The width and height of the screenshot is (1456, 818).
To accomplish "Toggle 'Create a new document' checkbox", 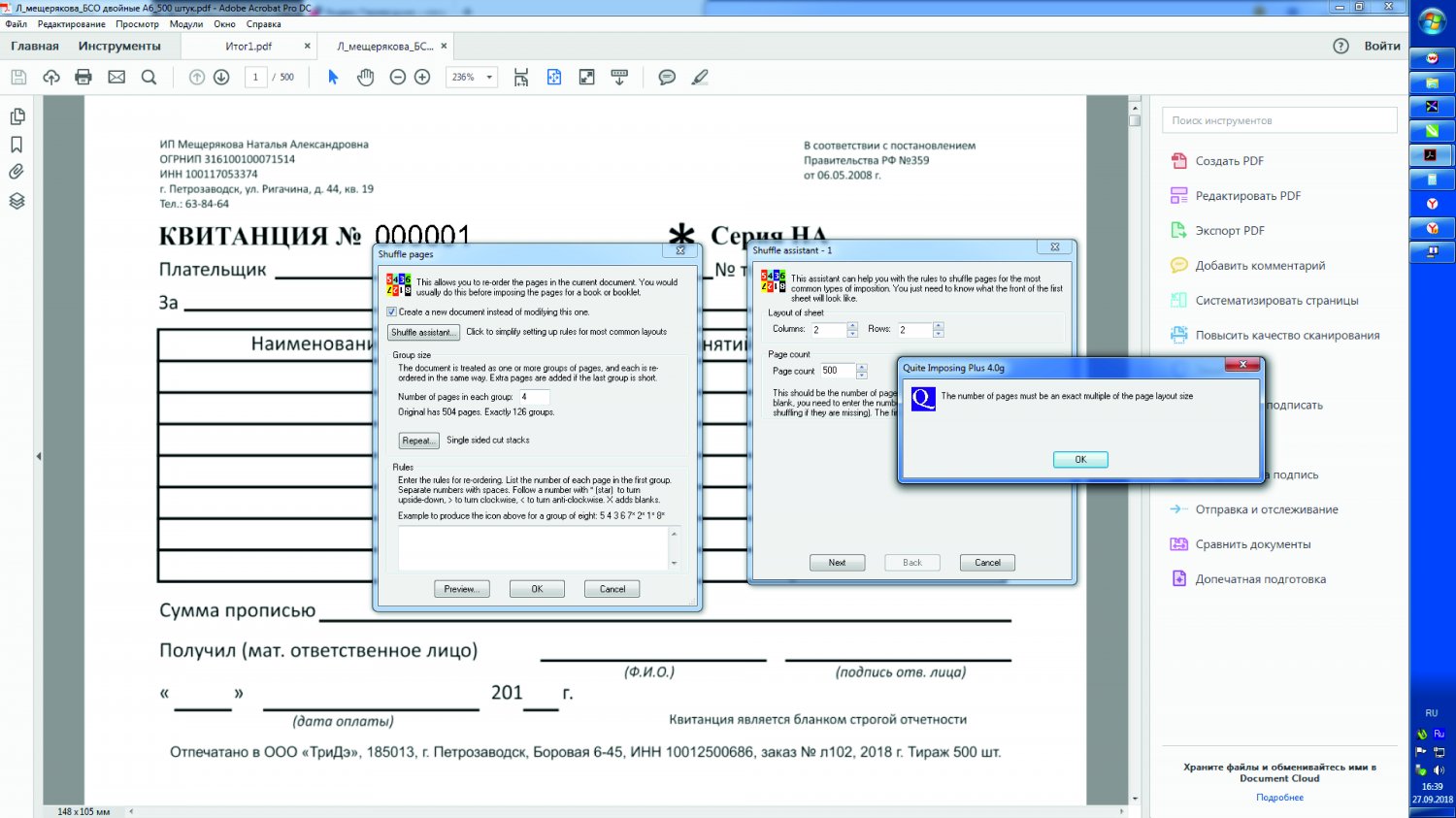I will coord(391,311).
